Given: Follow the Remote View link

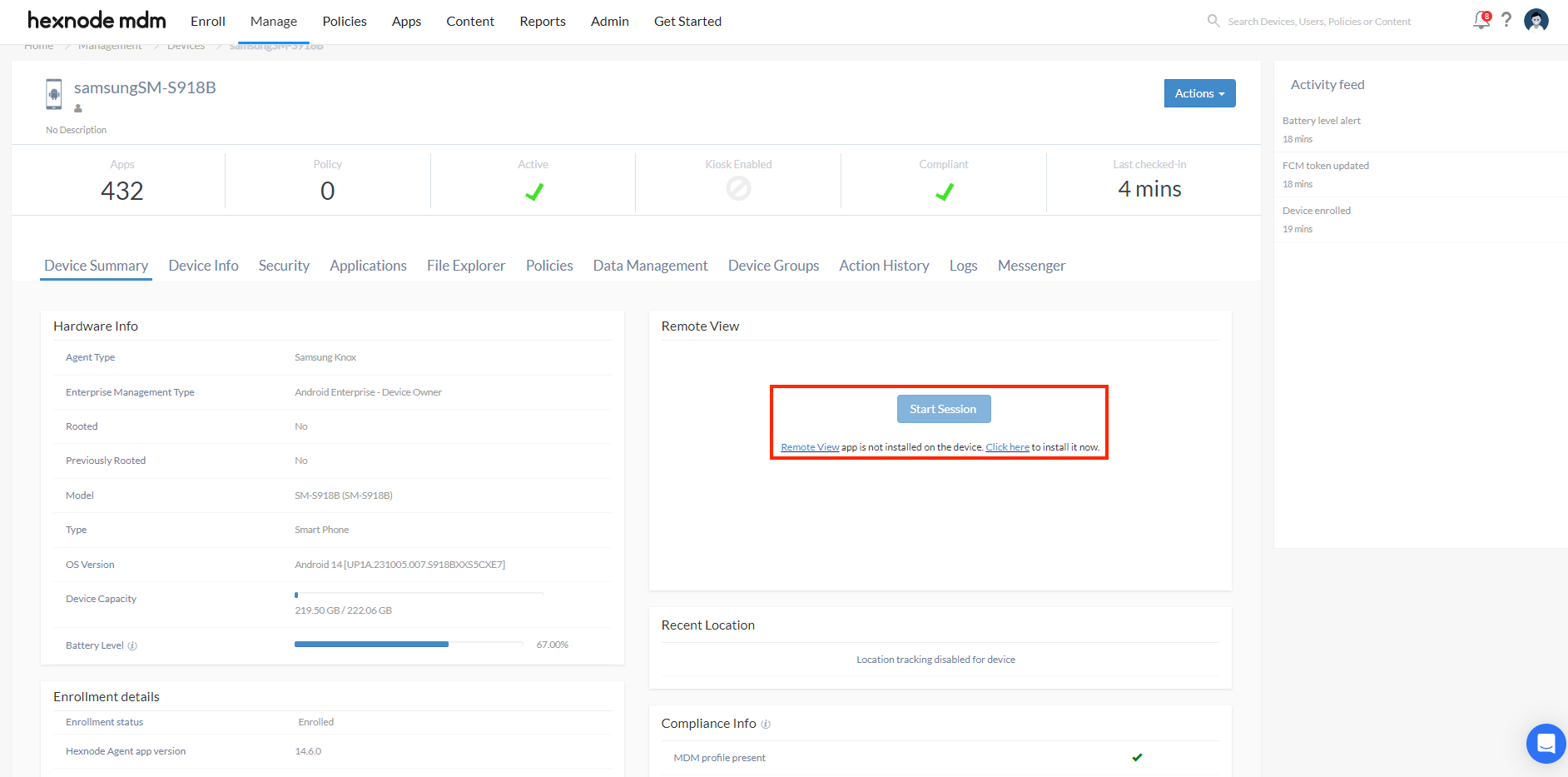Looking at the screenshot, I should click(x=810, y=447).
